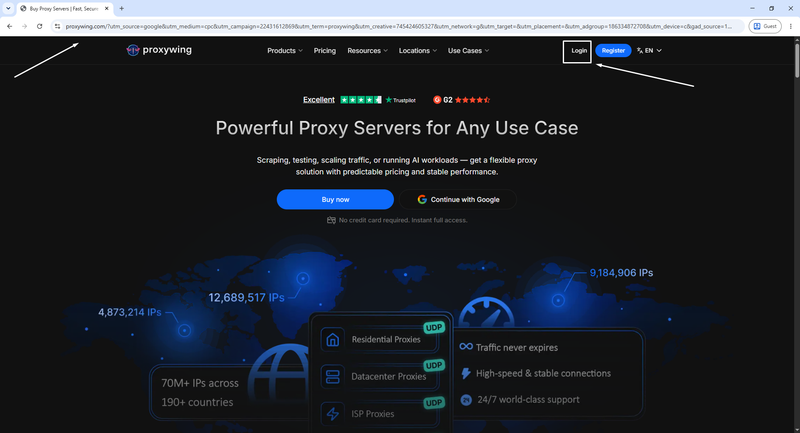Click the Trustpilot logo text

point(401,100)
